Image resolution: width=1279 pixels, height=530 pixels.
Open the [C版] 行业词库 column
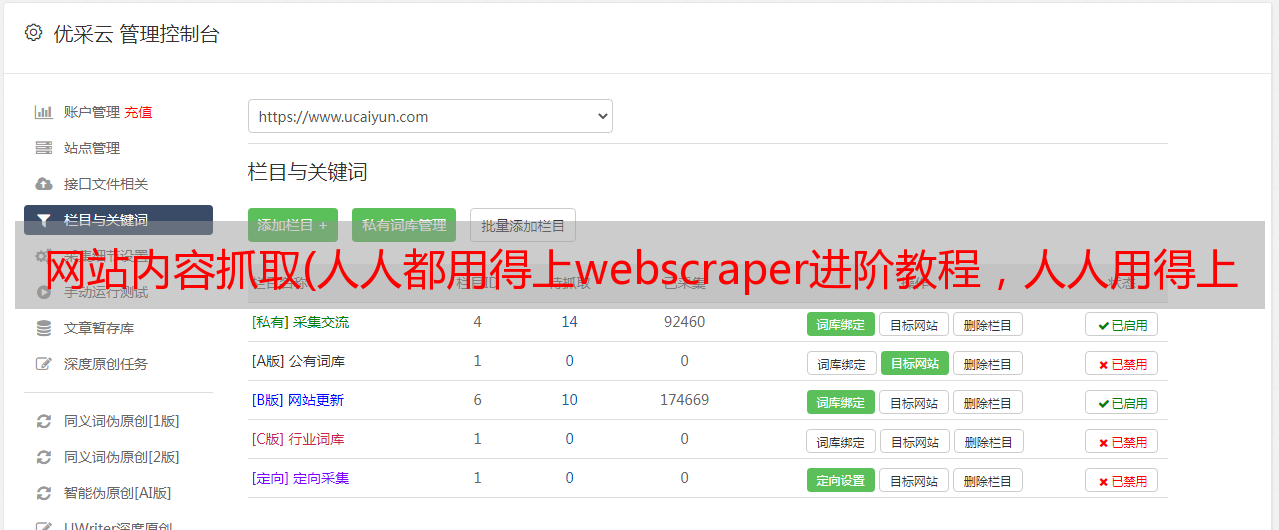click(x=298, y=439)
